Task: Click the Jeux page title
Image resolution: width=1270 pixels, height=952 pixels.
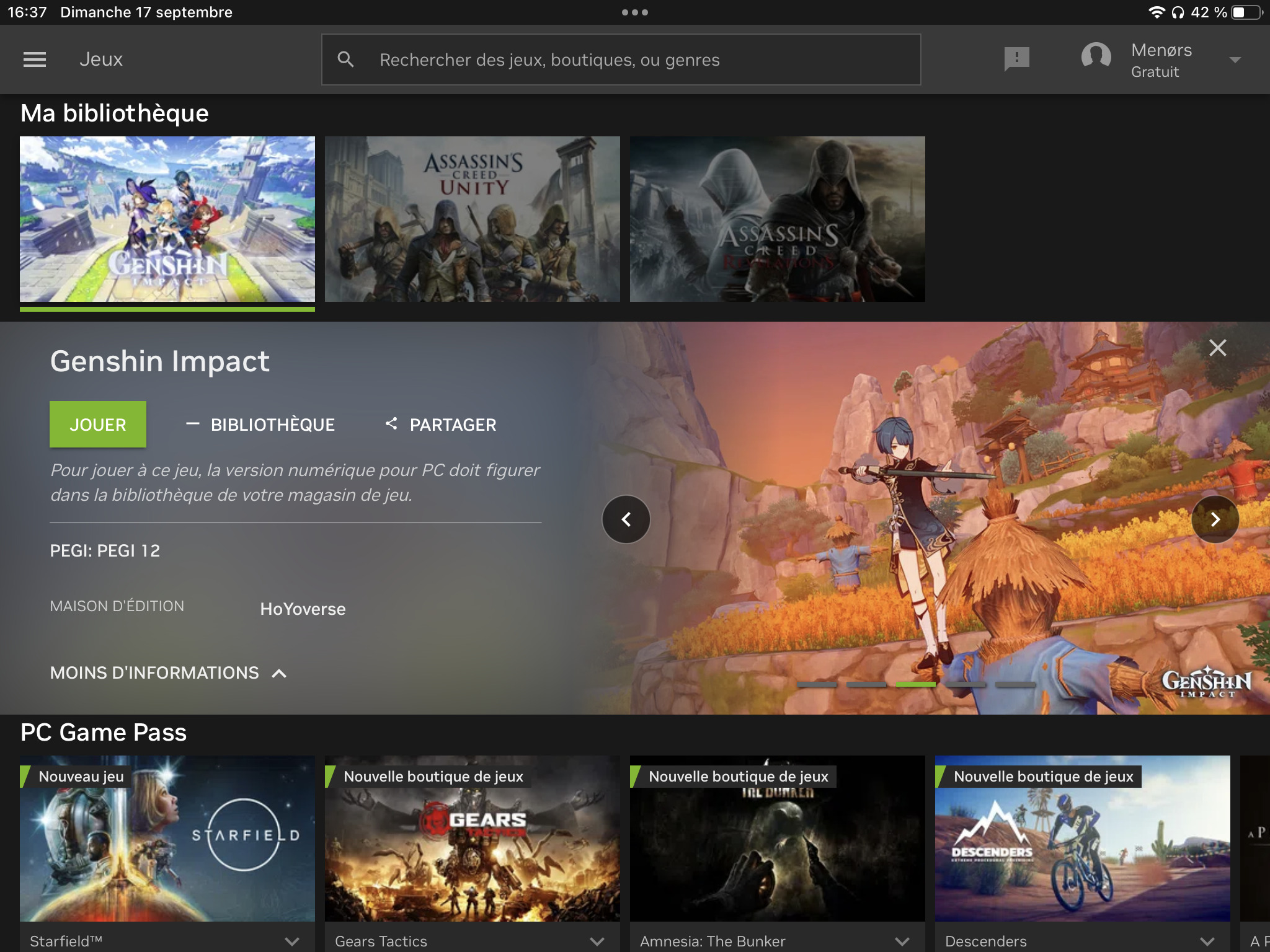Action: tap(101, 59)
